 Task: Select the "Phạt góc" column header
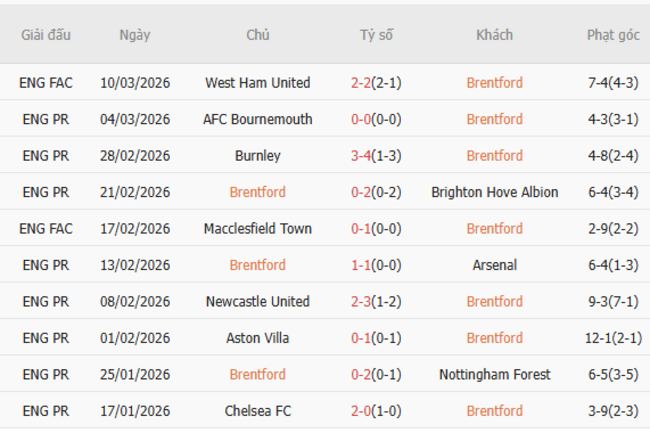coord(612,35)
